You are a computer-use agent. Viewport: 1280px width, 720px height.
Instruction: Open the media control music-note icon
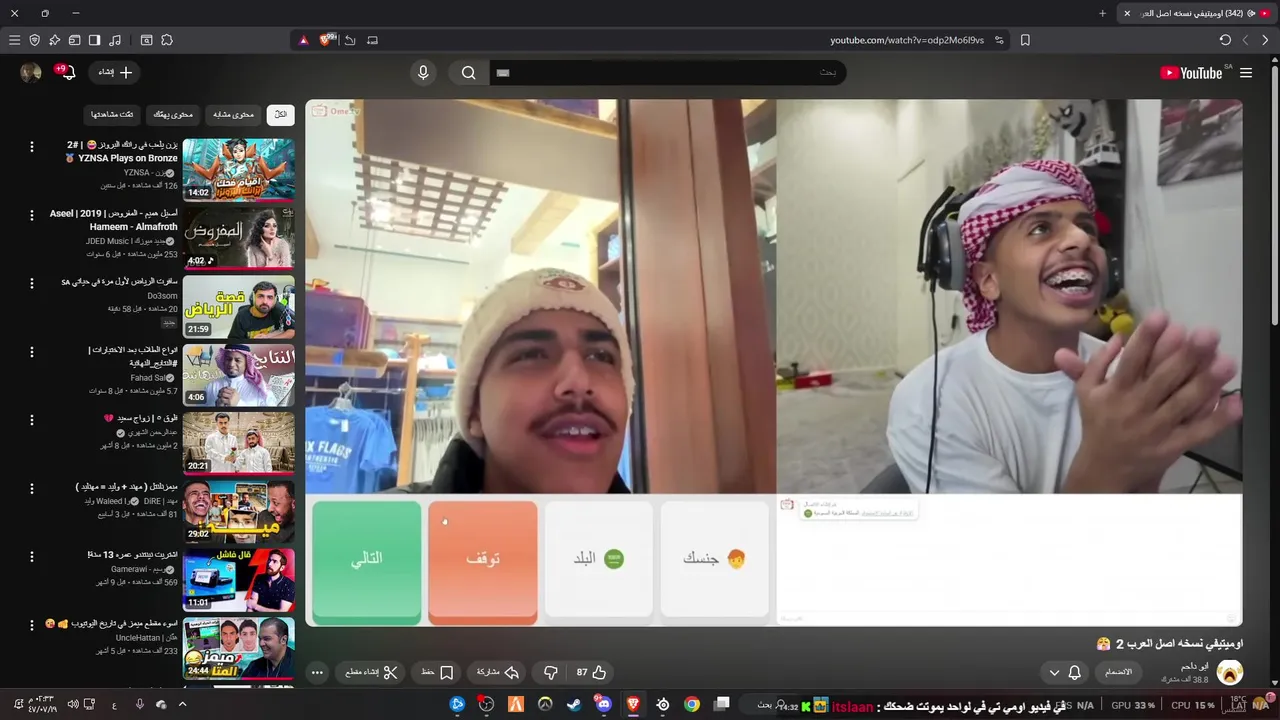(x=115, y=40)
